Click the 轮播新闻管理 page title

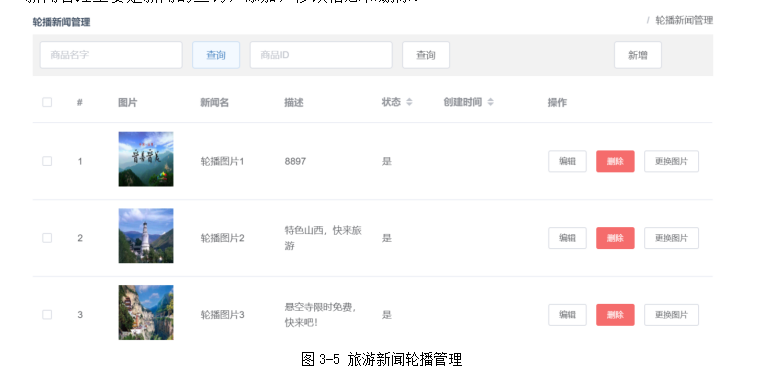pyautogui.click(x=61, y=22)
